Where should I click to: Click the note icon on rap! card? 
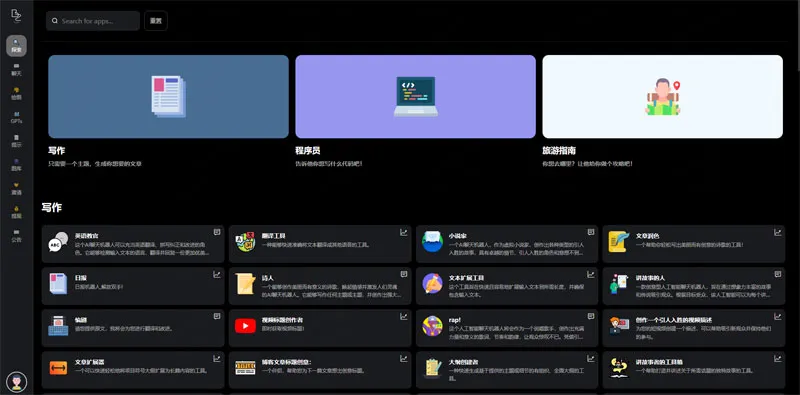point(591,316)
